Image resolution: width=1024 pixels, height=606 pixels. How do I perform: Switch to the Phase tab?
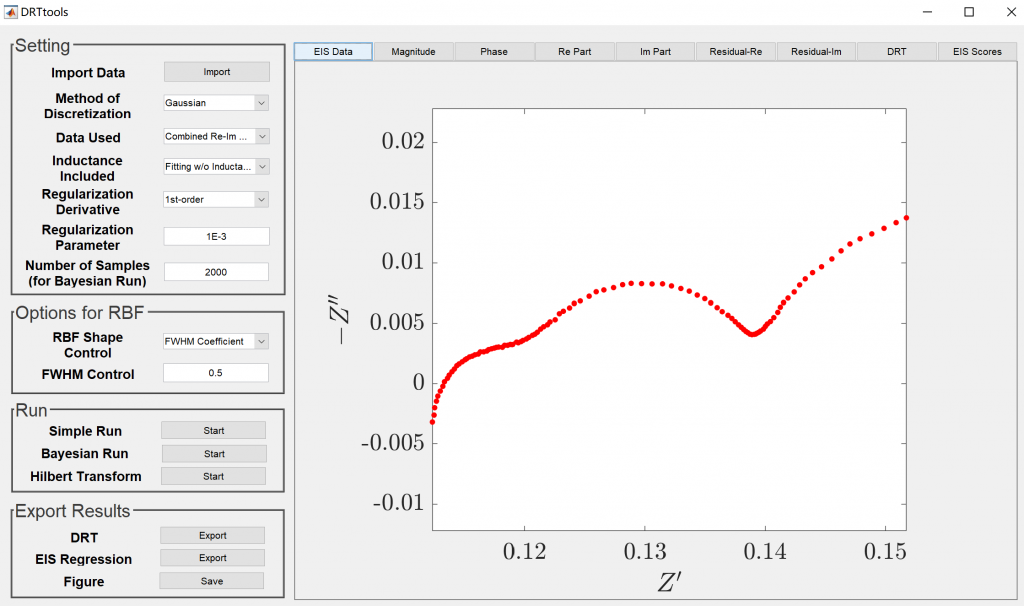point(494,52)
